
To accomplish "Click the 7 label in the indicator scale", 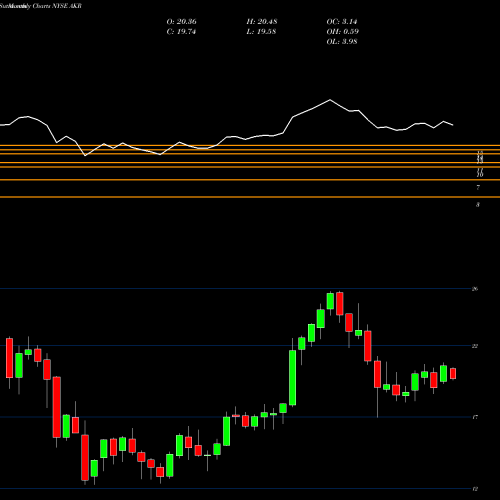I will (x=478, y=188).
